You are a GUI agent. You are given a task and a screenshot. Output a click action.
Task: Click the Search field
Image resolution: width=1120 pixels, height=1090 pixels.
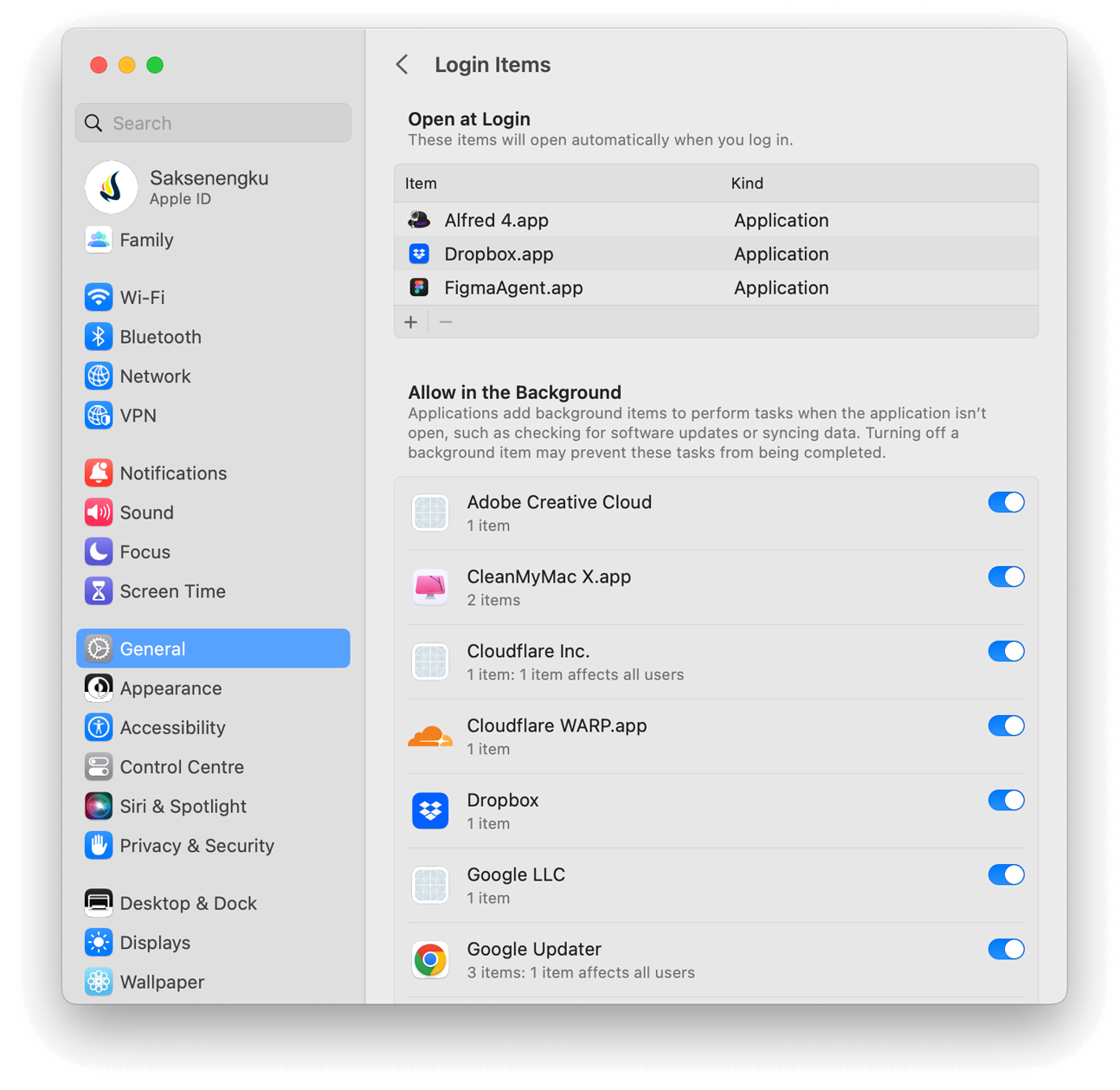[213, 123]
